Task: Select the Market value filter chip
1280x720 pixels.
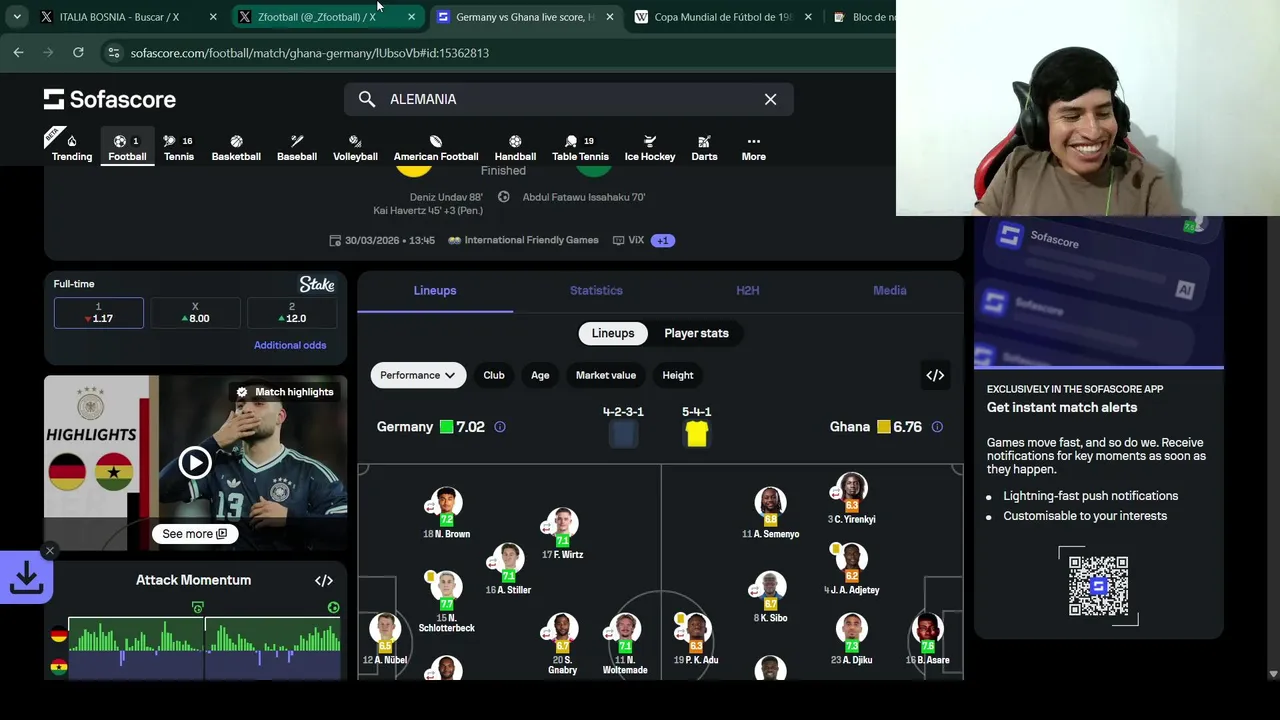Action: click(x=606, y=375)
